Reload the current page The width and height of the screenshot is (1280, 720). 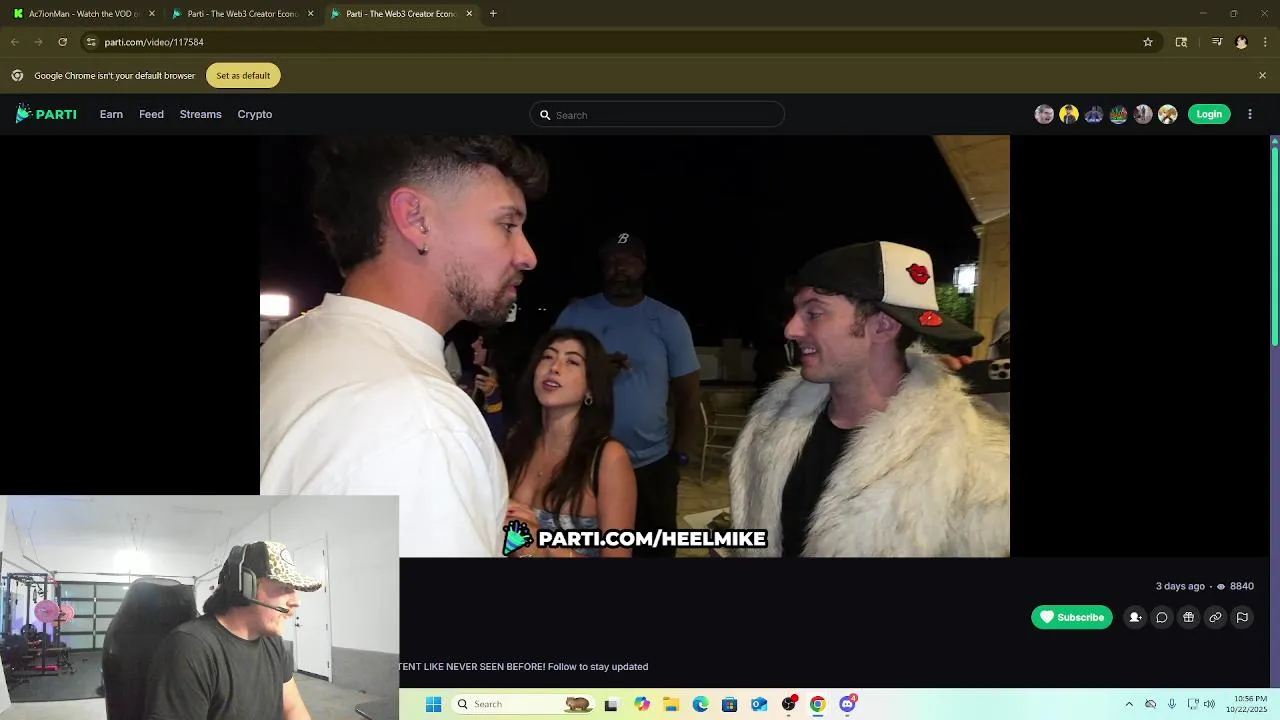(x=62, y=42)
